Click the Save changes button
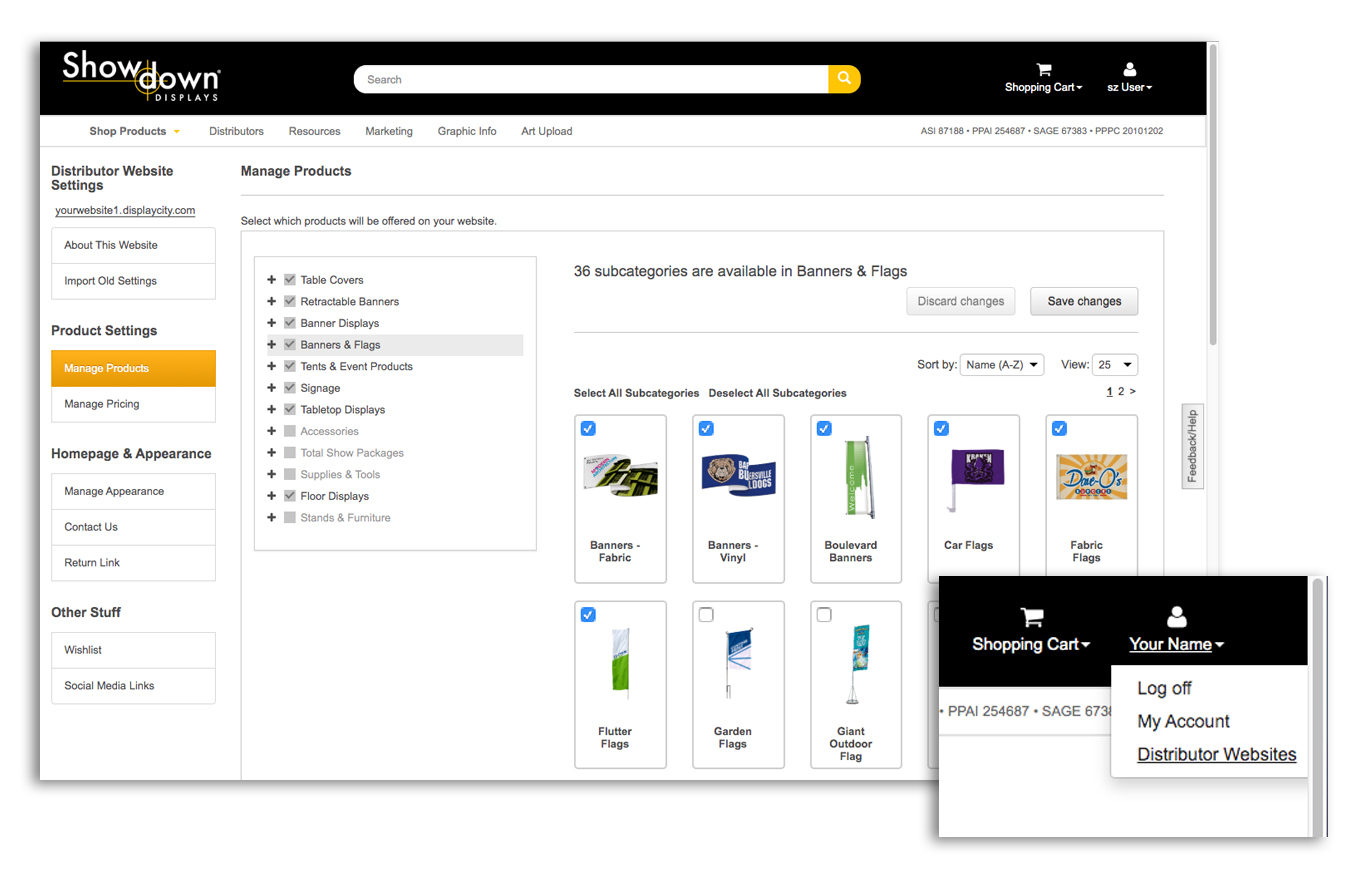1356x872 pixels. pyautogui.click(x=1084, y=301)
